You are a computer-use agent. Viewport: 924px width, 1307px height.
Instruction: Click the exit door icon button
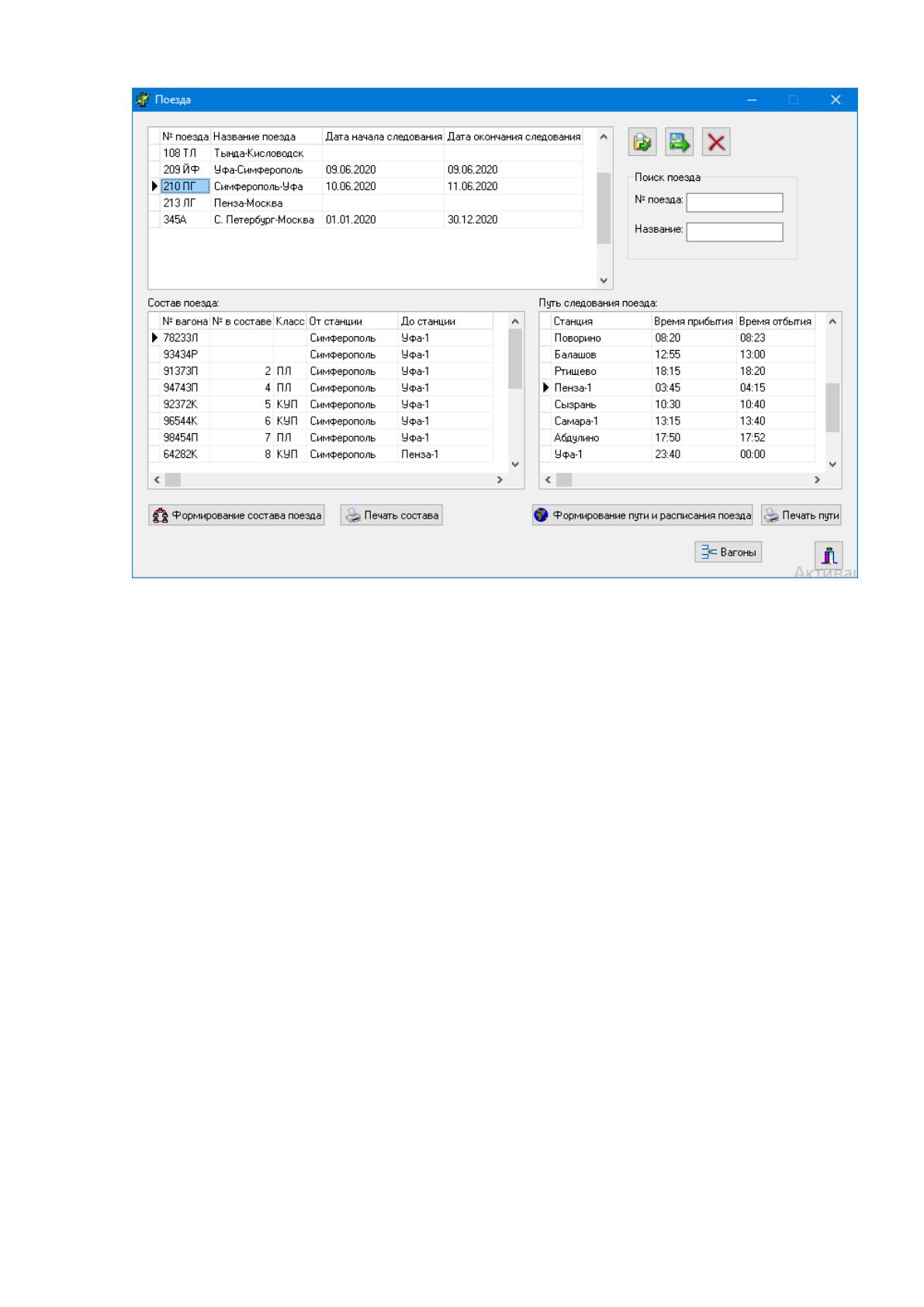pos(829,556)
